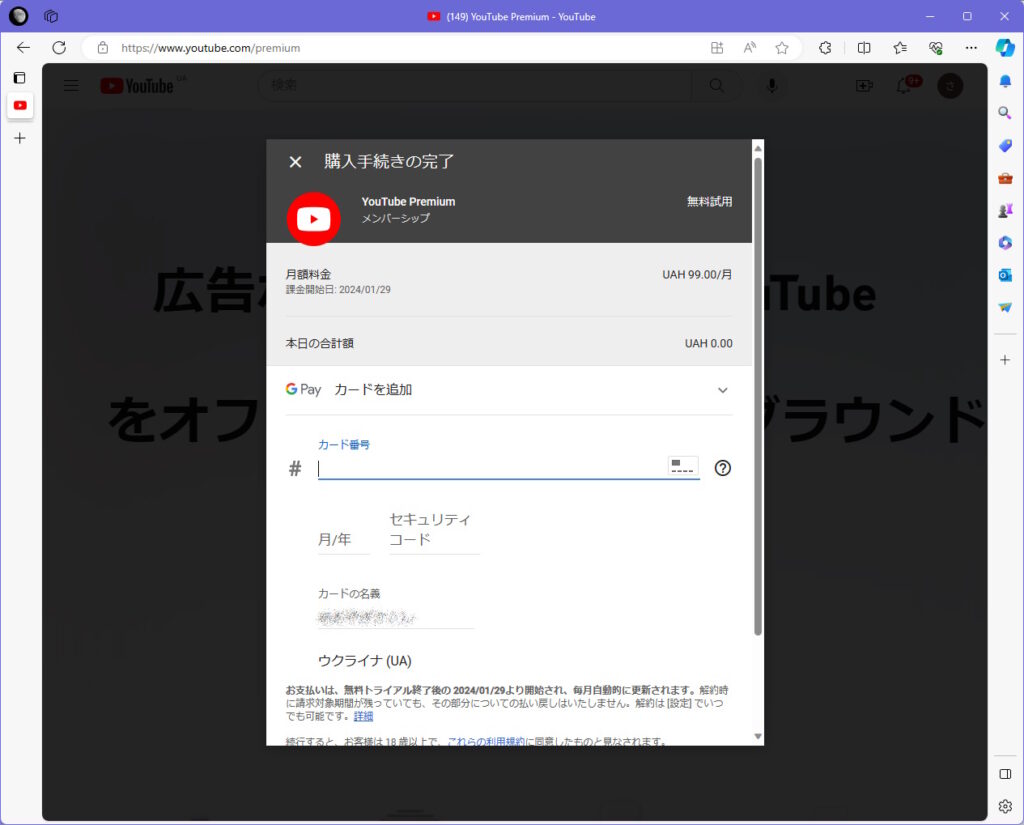1024x825 pixels.
Task: Open the workspaces icon in title bar
Action: (x=51, y=16)
